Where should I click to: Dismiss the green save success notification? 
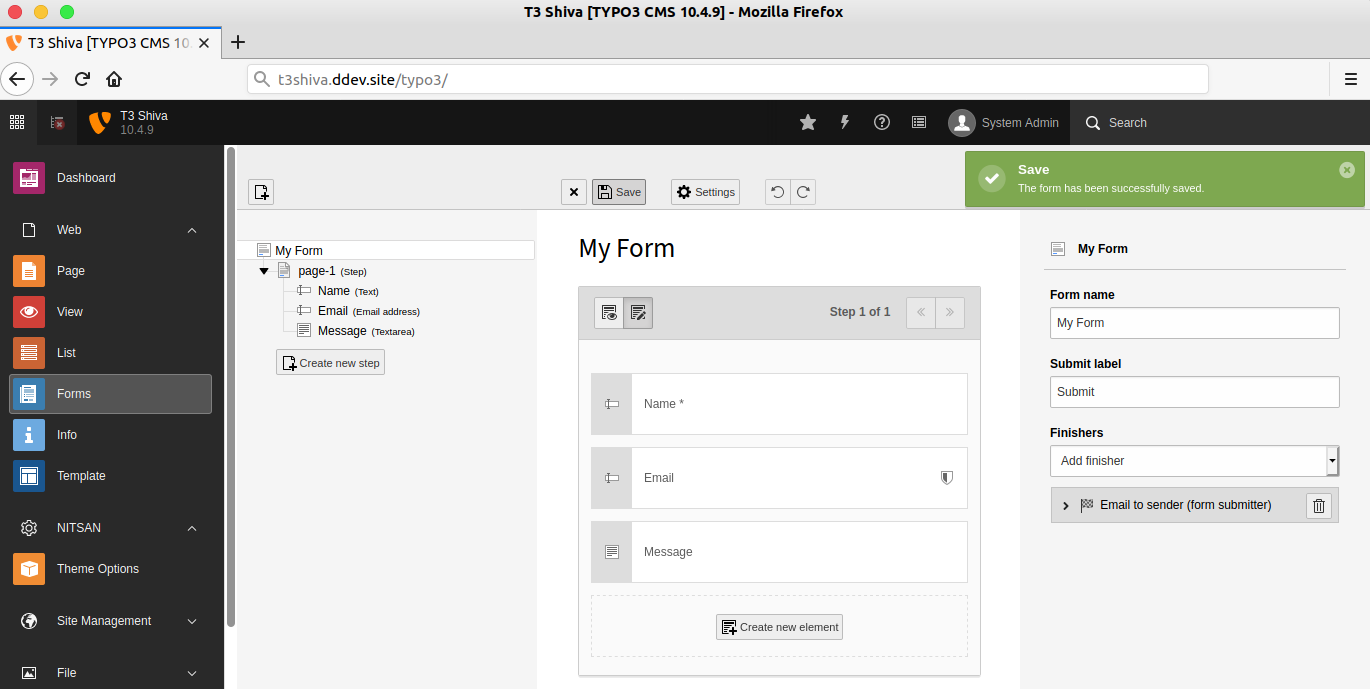(x=1347, y=169)
